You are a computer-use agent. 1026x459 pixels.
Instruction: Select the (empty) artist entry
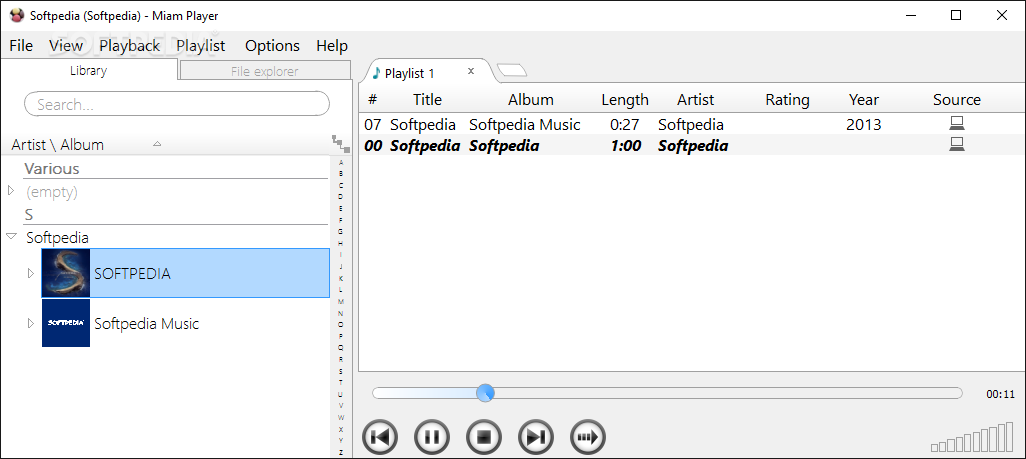tap(52, 192)
